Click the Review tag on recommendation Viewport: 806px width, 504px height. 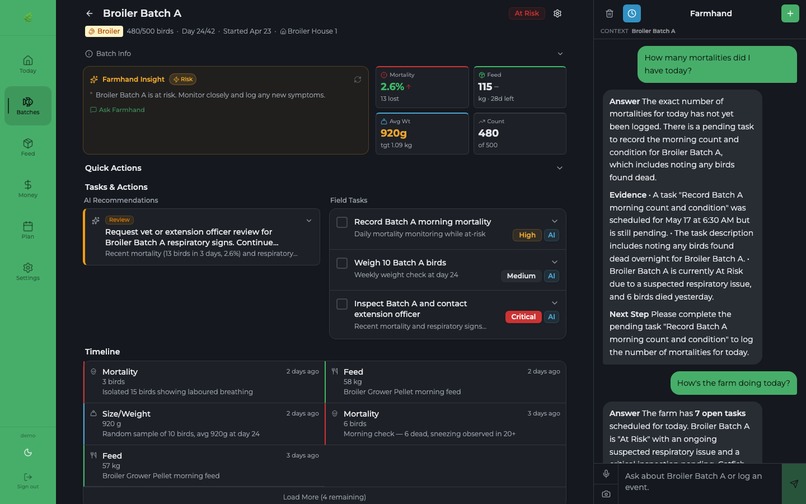pos(119,220)
